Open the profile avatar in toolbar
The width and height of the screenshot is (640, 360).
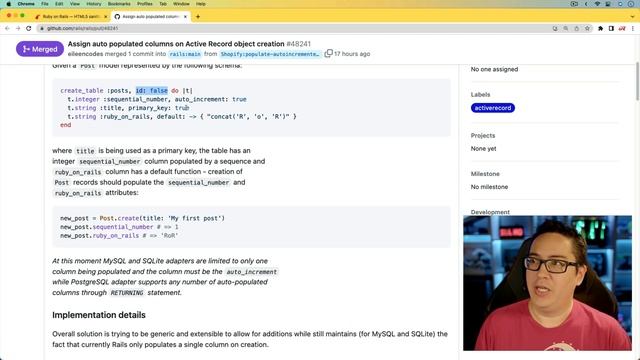coord(622,28)
